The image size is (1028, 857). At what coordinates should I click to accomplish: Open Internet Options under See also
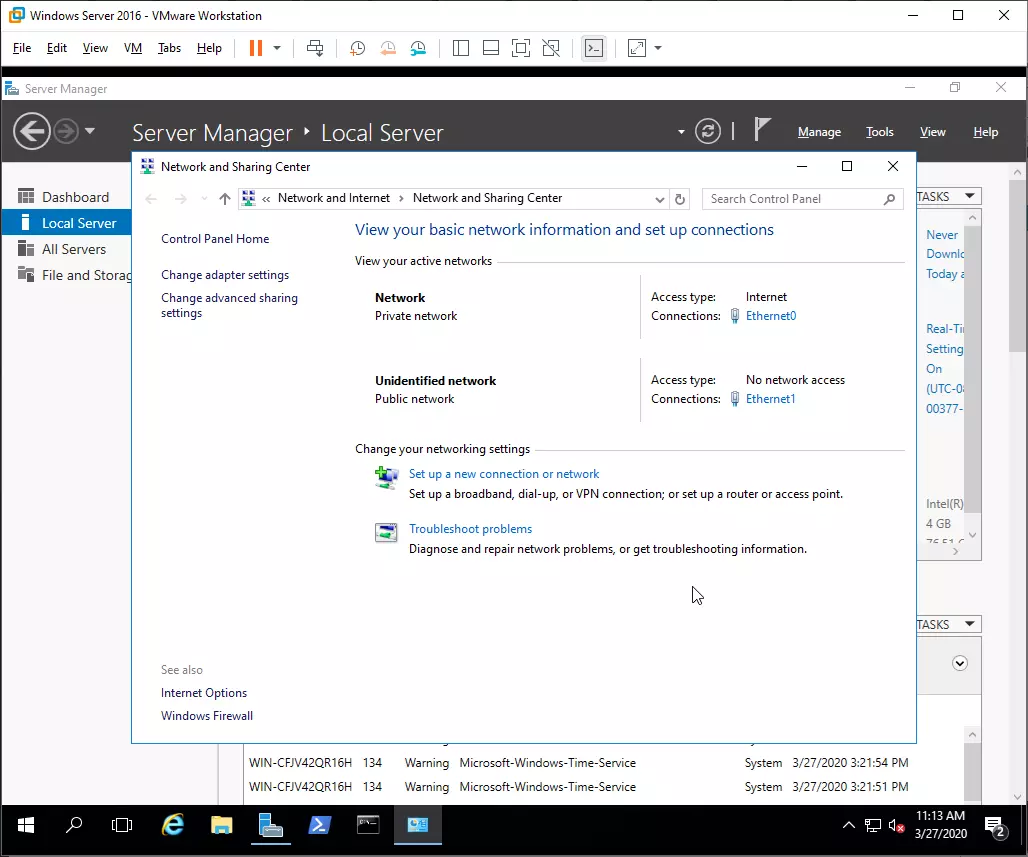(x=204, y=692)
